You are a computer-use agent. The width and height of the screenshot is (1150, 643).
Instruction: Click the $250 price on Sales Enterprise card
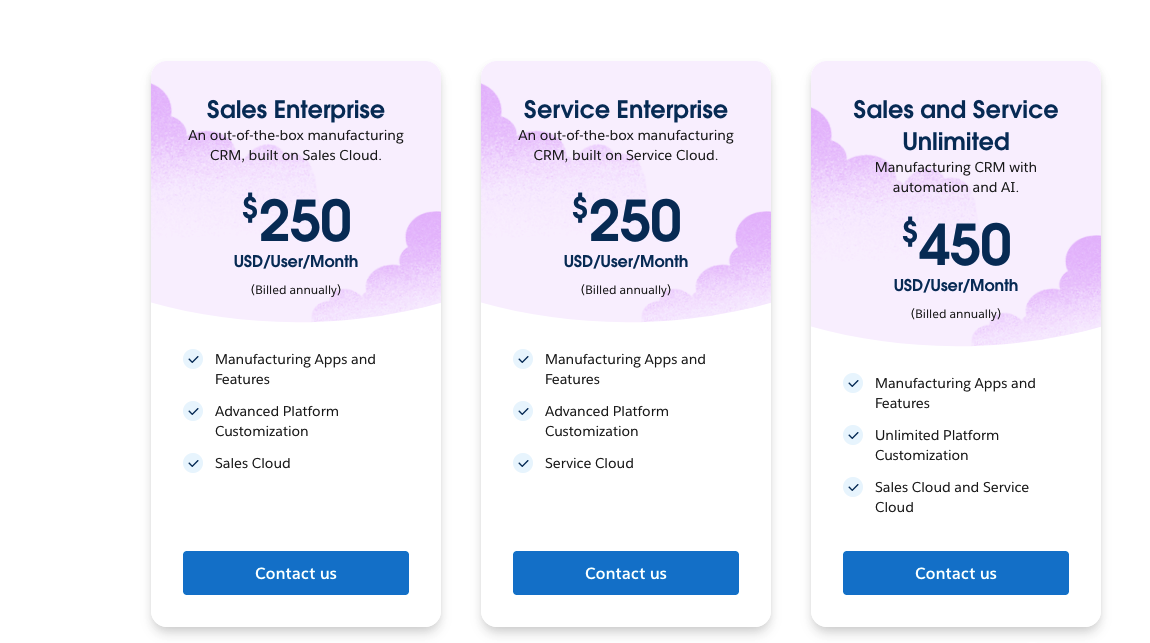pos(297,221)
